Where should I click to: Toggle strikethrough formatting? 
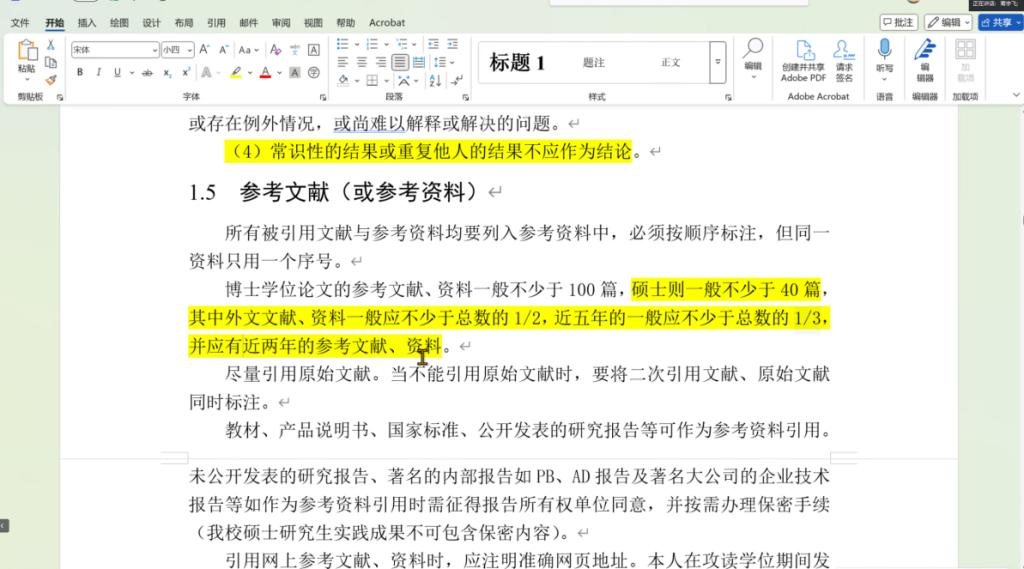[147, 72]
